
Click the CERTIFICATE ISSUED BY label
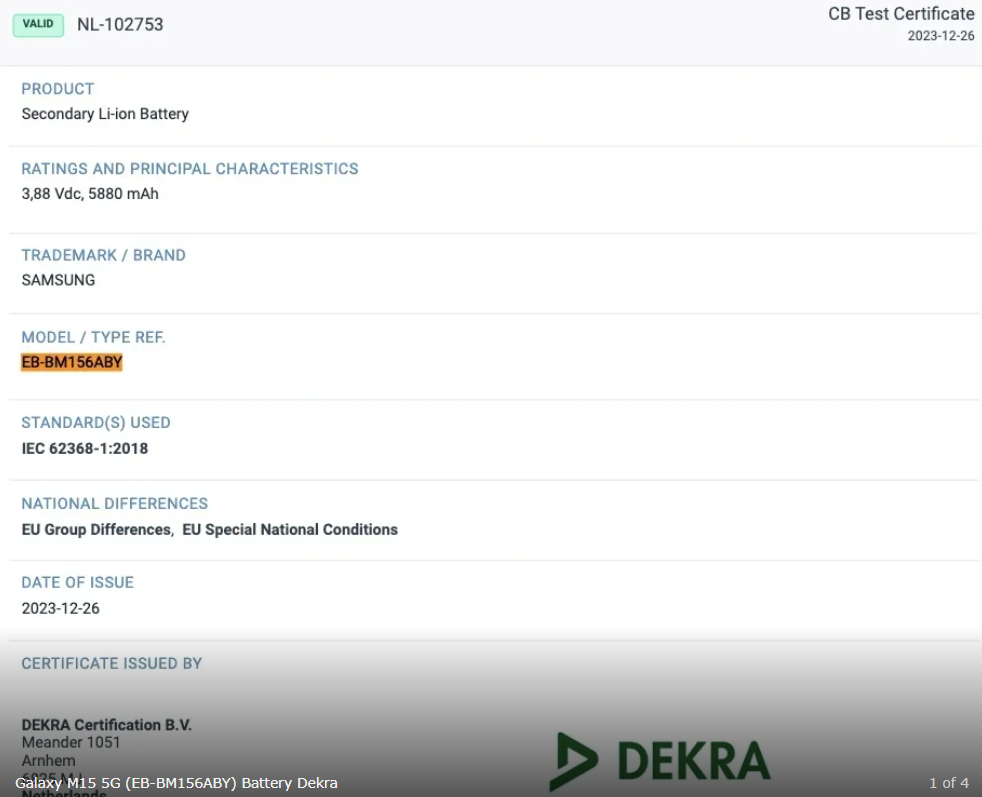click(x=111, y=664)
